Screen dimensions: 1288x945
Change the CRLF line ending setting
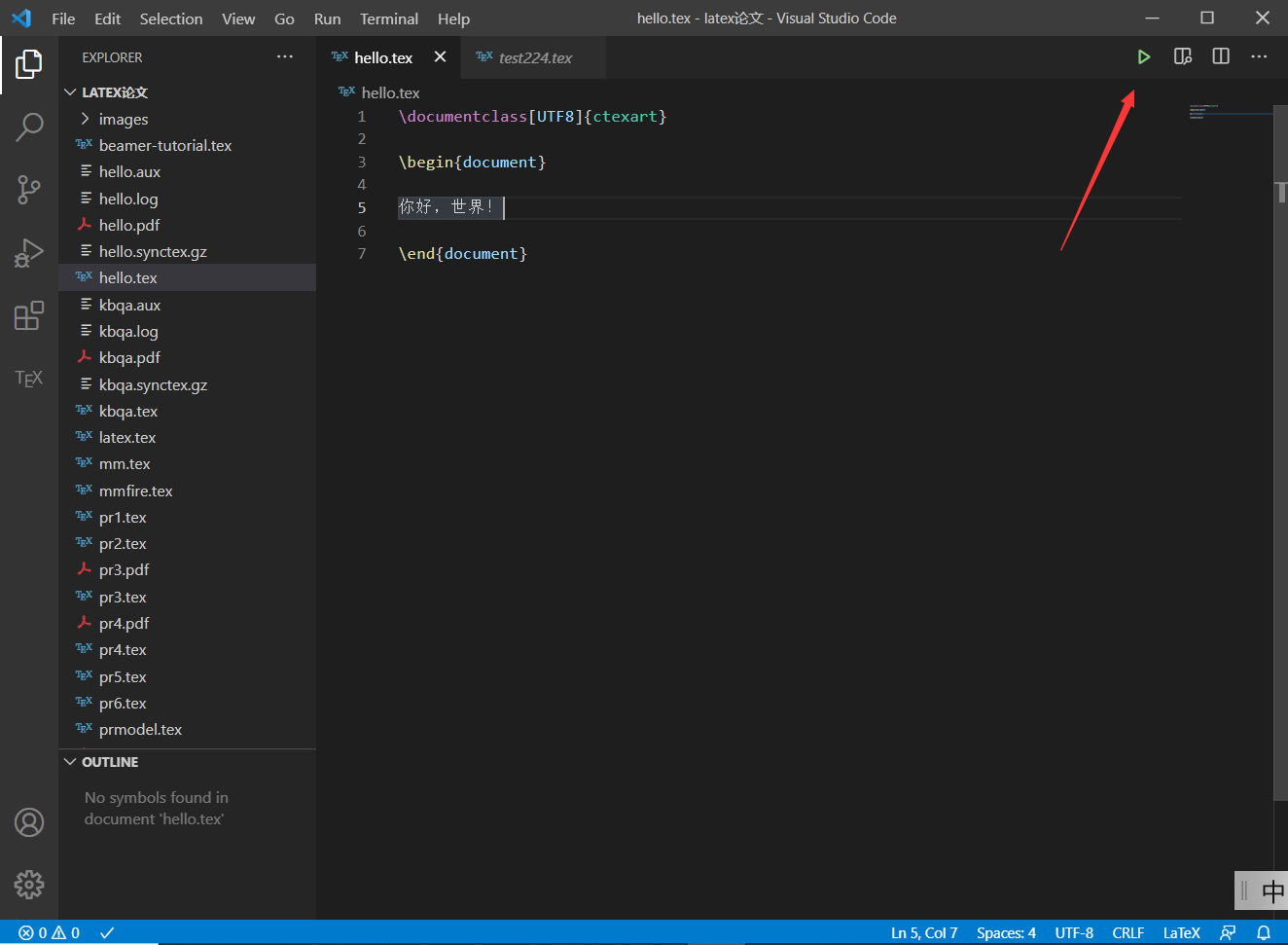coord(1127,932)
